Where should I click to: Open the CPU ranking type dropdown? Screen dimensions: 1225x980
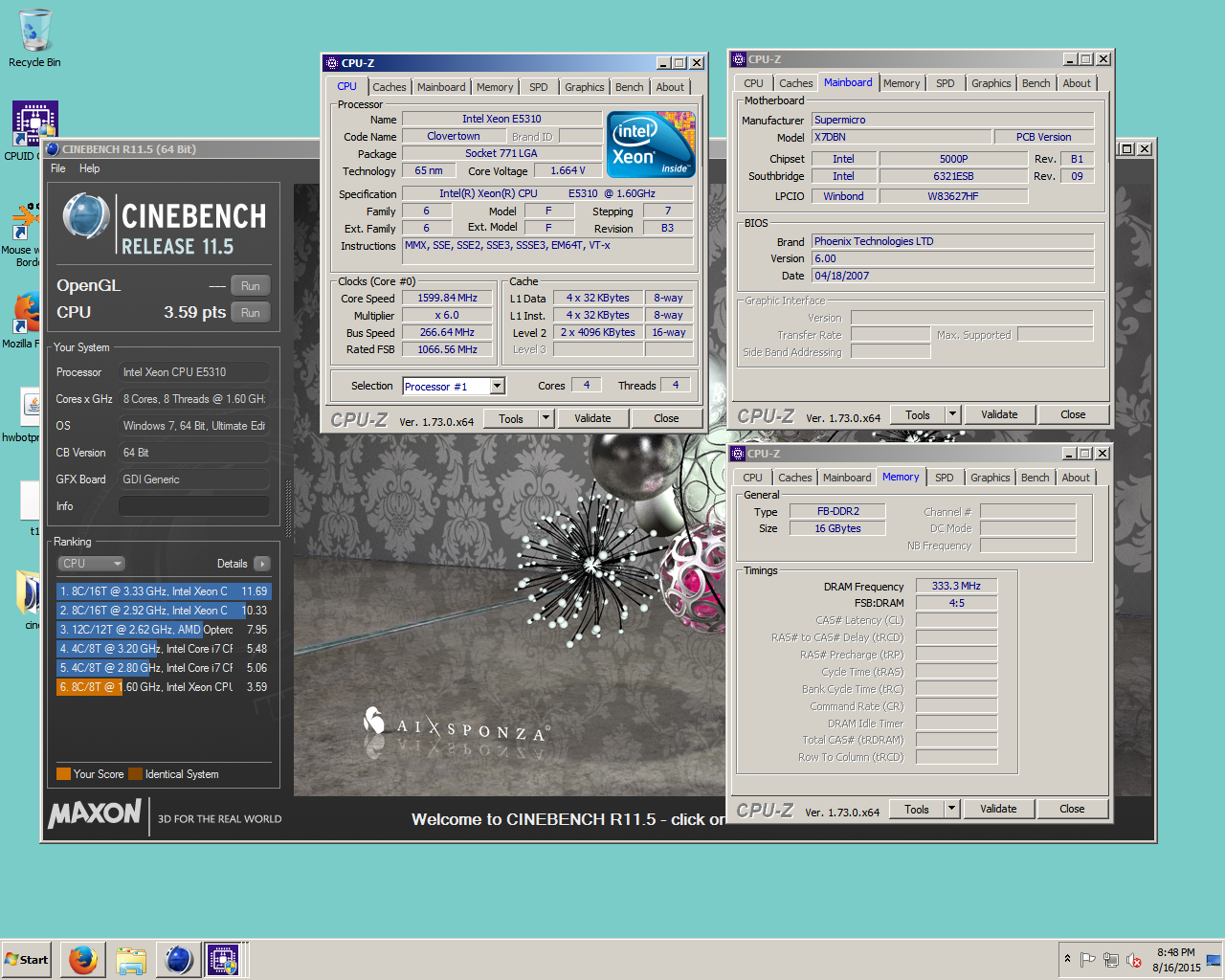(92, 564)
